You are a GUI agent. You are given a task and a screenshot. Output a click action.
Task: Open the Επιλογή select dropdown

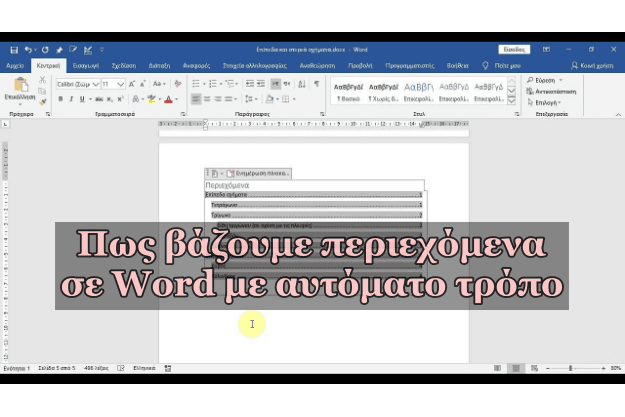(544, 103)
